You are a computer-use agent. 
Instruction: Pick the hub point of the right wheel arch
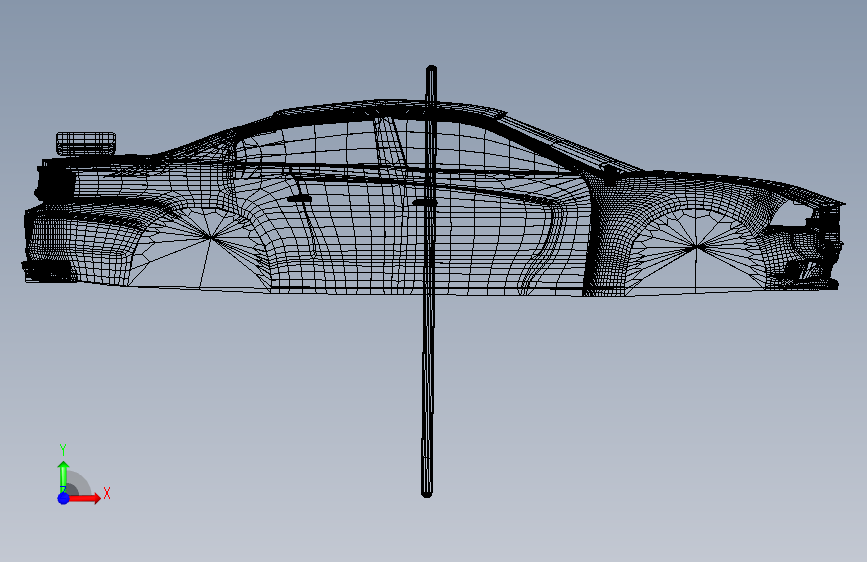coord(696,248)
